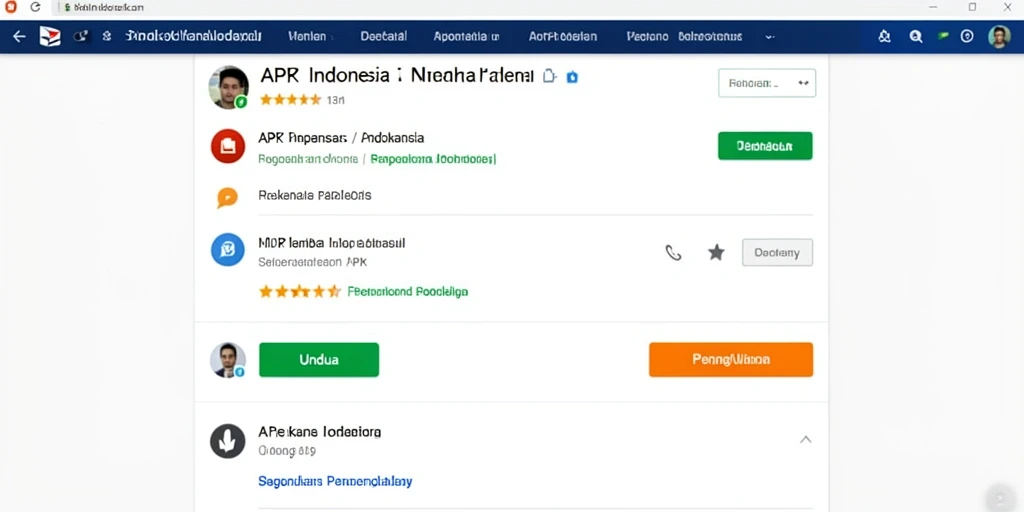Click the browser address bar

point(457,8)
